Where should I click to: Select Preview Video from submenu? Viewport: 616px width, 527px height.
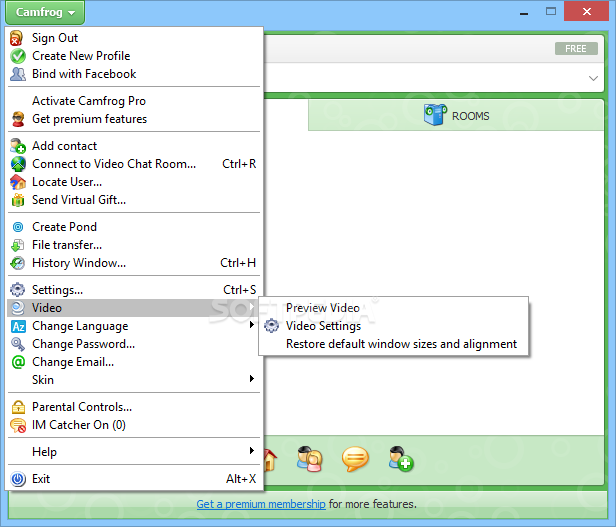click(x=323, y=308)
